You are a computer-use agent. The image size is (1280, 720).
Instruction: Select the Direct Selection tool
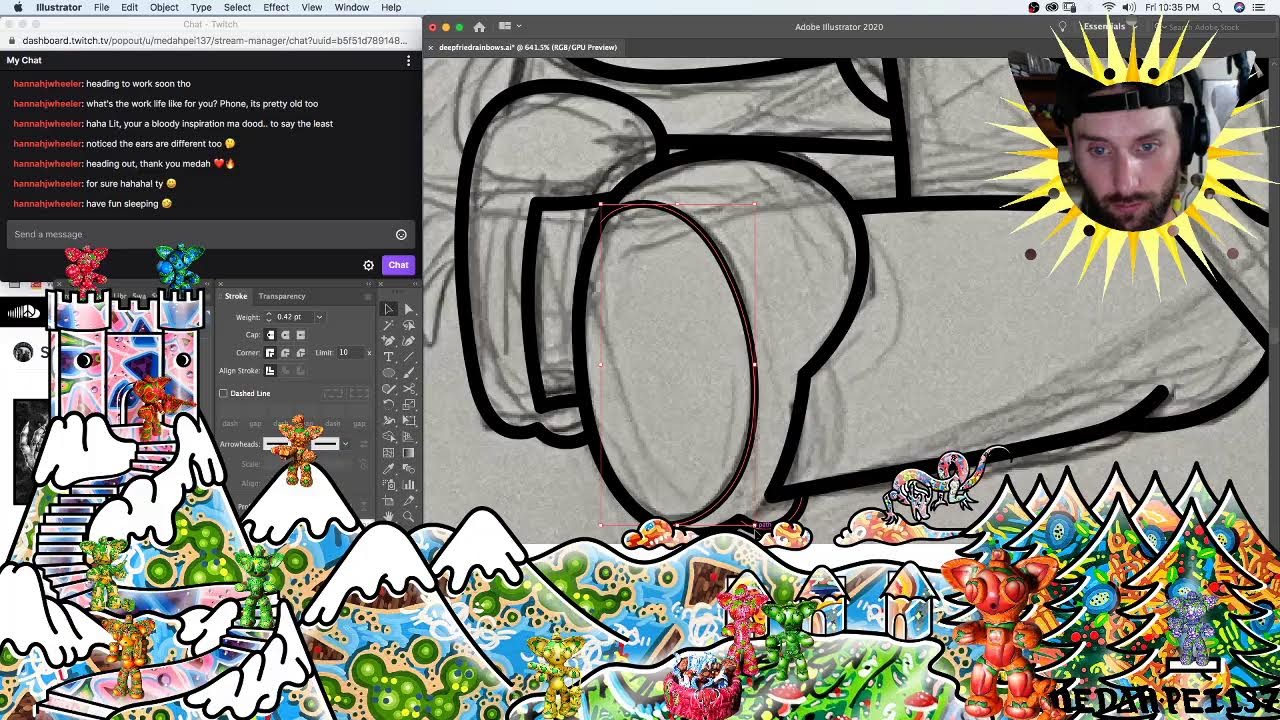(409, 309)
